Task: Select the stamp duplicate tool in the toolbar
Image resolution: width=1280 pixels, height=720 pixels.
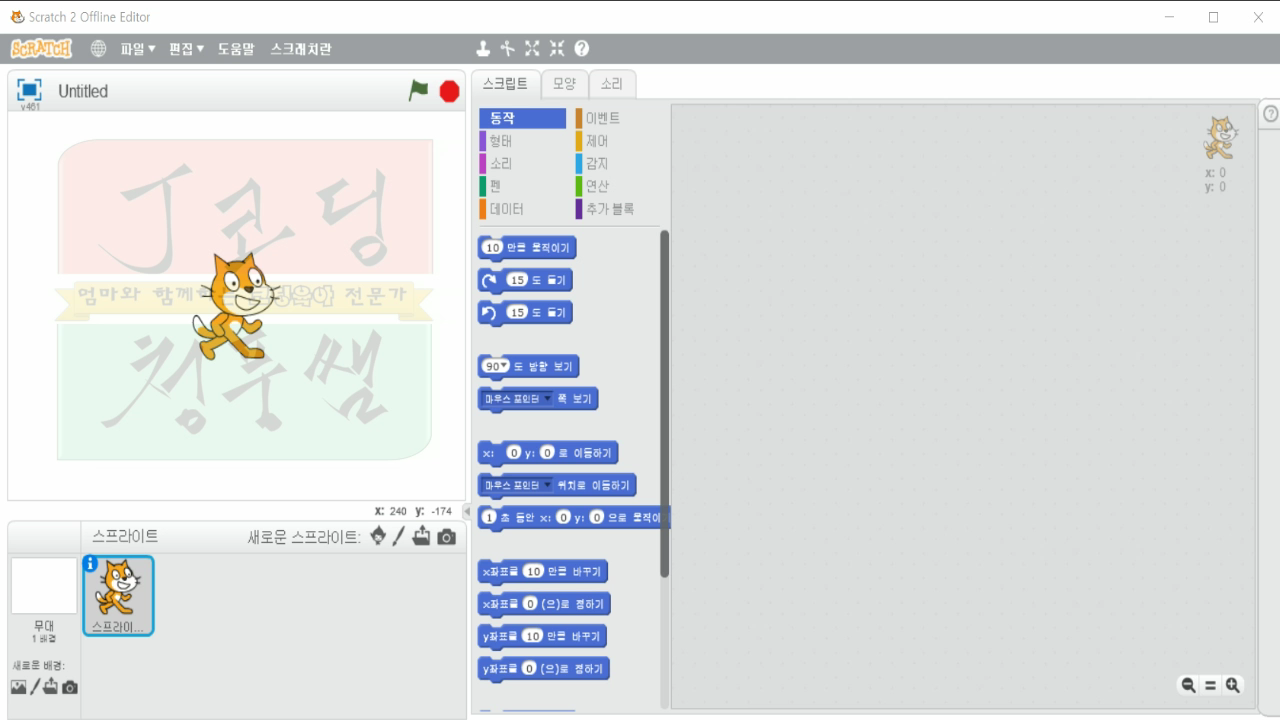Action: tap(485, 47)
